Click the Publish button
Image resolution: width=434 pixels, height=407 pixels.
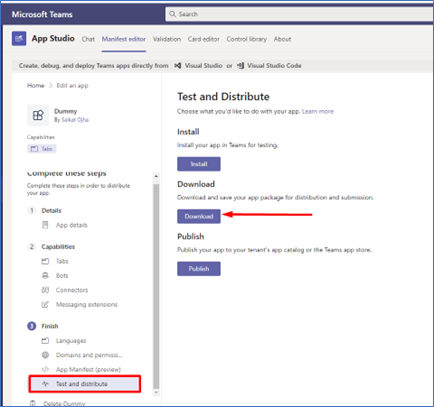199,269
